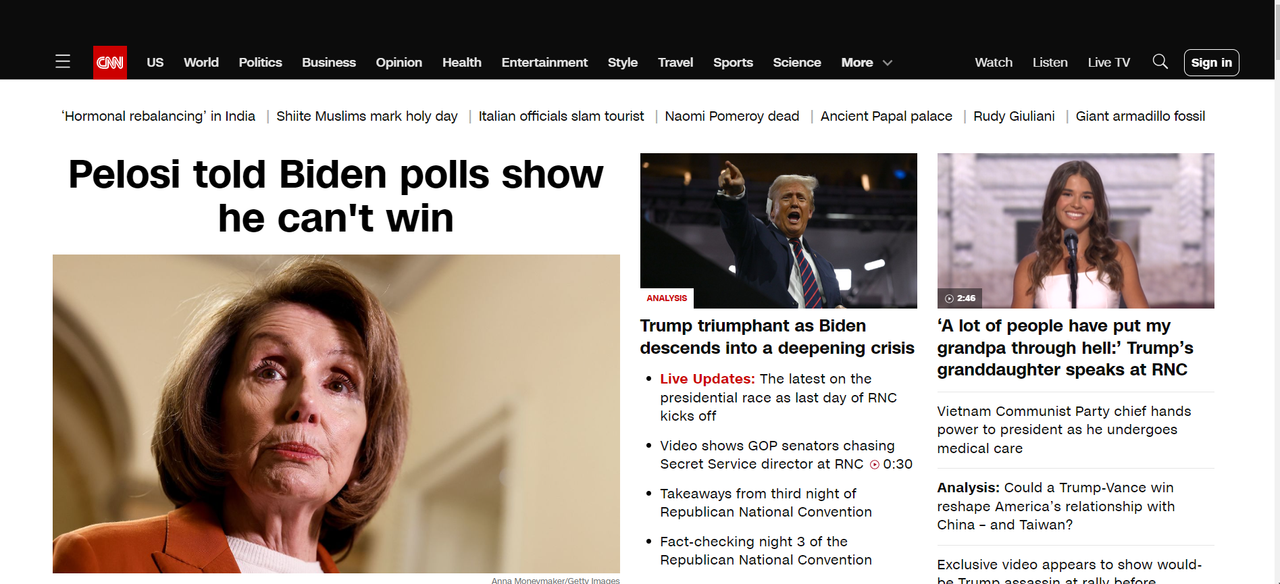Screen dimensions: 1280x584
Task: Click the Trump pointing photo
Action: [778, 230]
